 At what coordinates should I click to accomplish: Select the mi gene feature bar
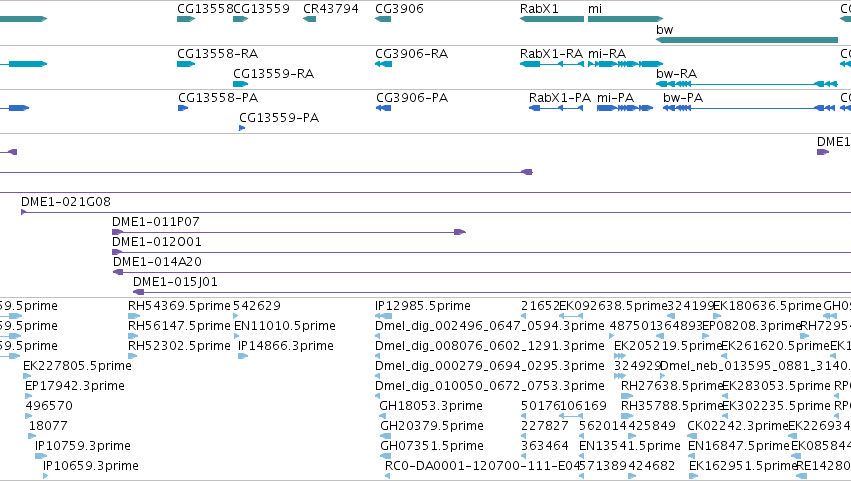pos(625,19)
